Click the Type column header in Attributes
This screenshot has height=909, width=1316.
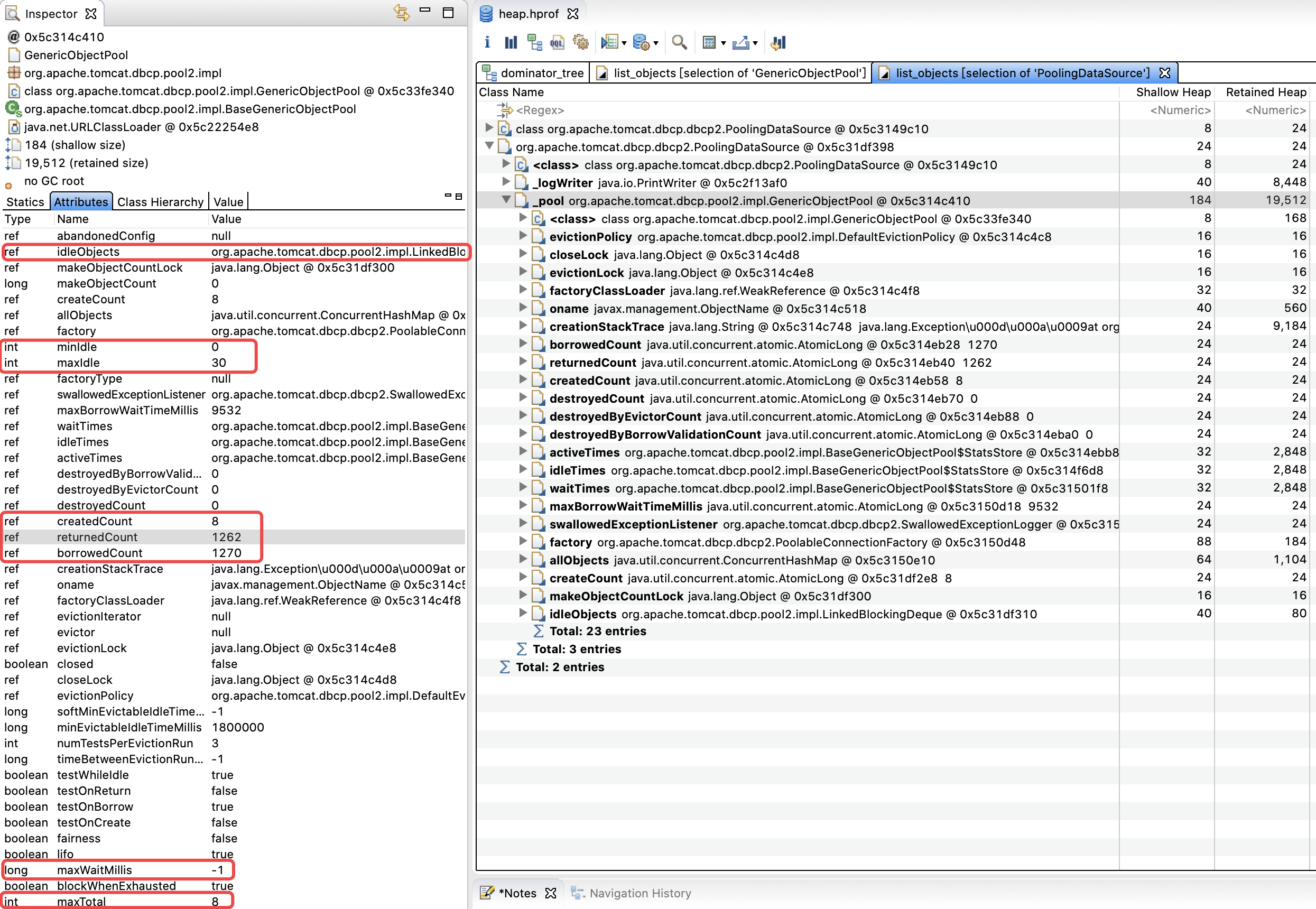point(27,219)
